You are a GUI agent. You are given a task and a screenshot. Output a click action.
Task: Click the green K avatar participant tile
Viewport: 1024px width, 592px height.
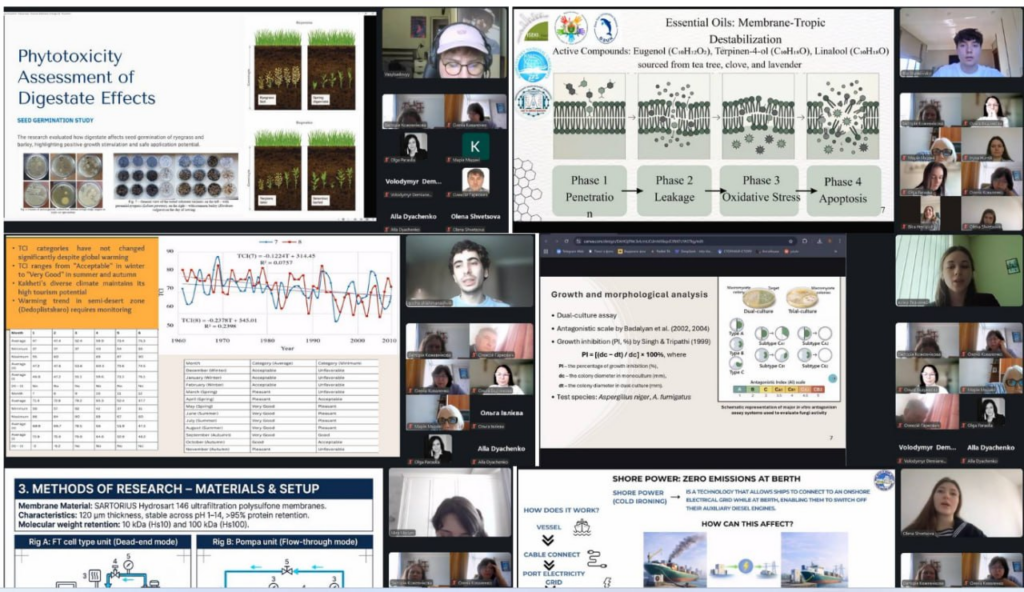pos(475,145)
